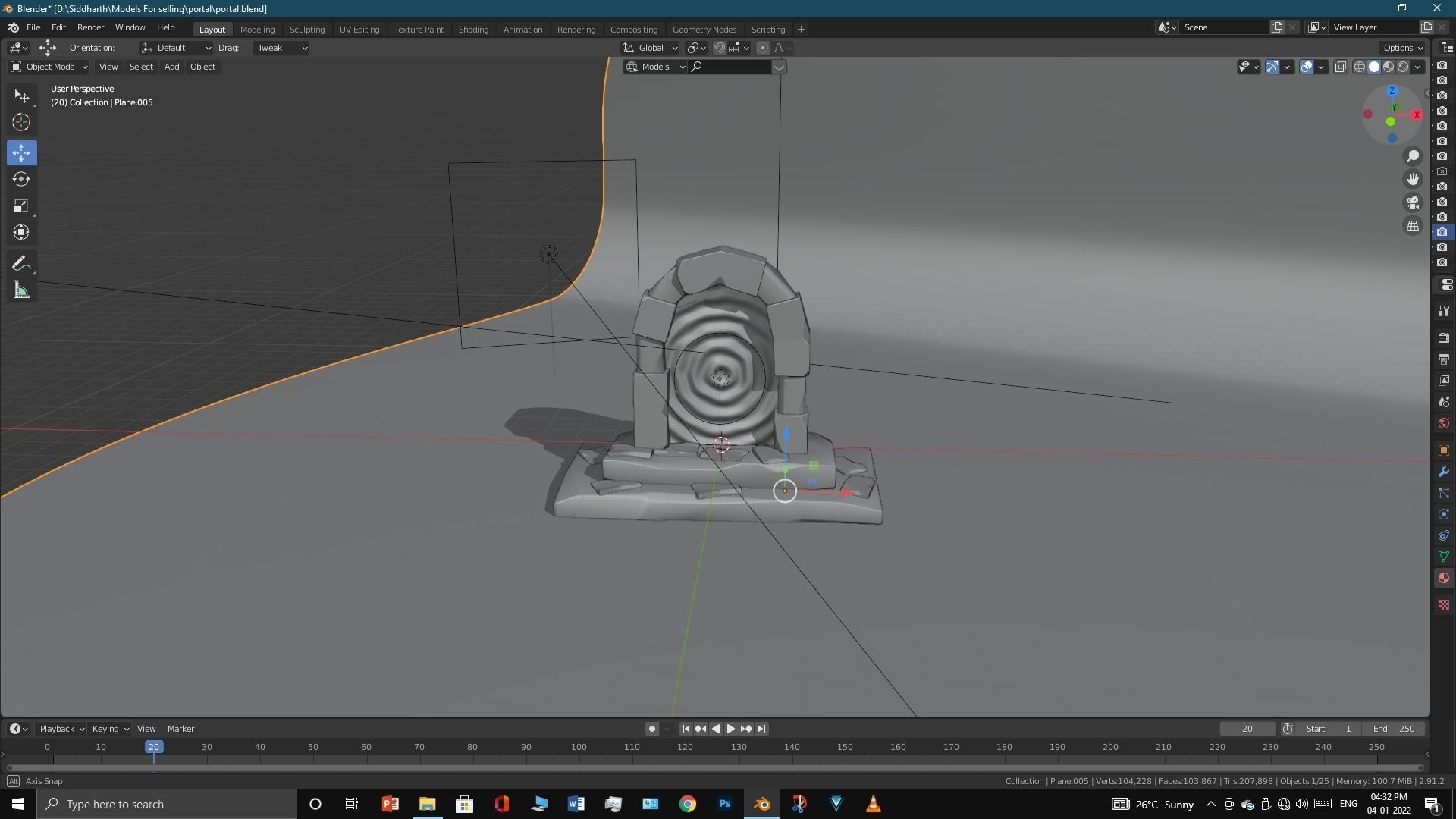Open Scene properties tab
This screenshot has width=1456, height=819.
(x=1444, y=402)
